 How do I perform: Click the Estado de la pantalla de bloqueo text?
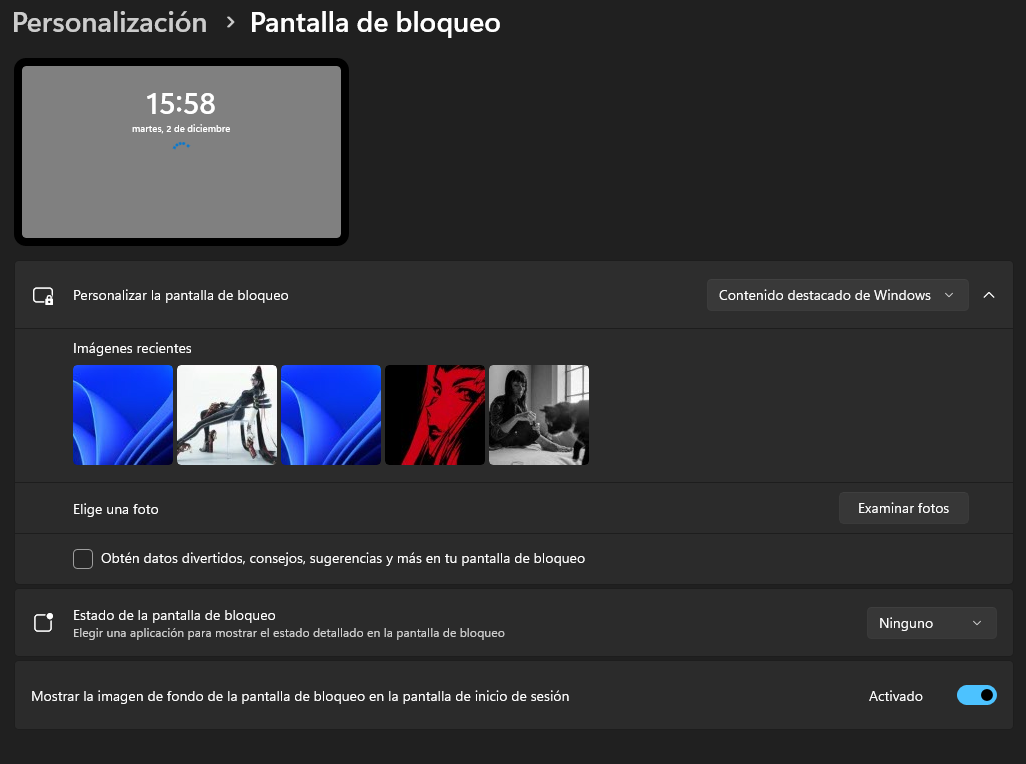coord(174,615)
